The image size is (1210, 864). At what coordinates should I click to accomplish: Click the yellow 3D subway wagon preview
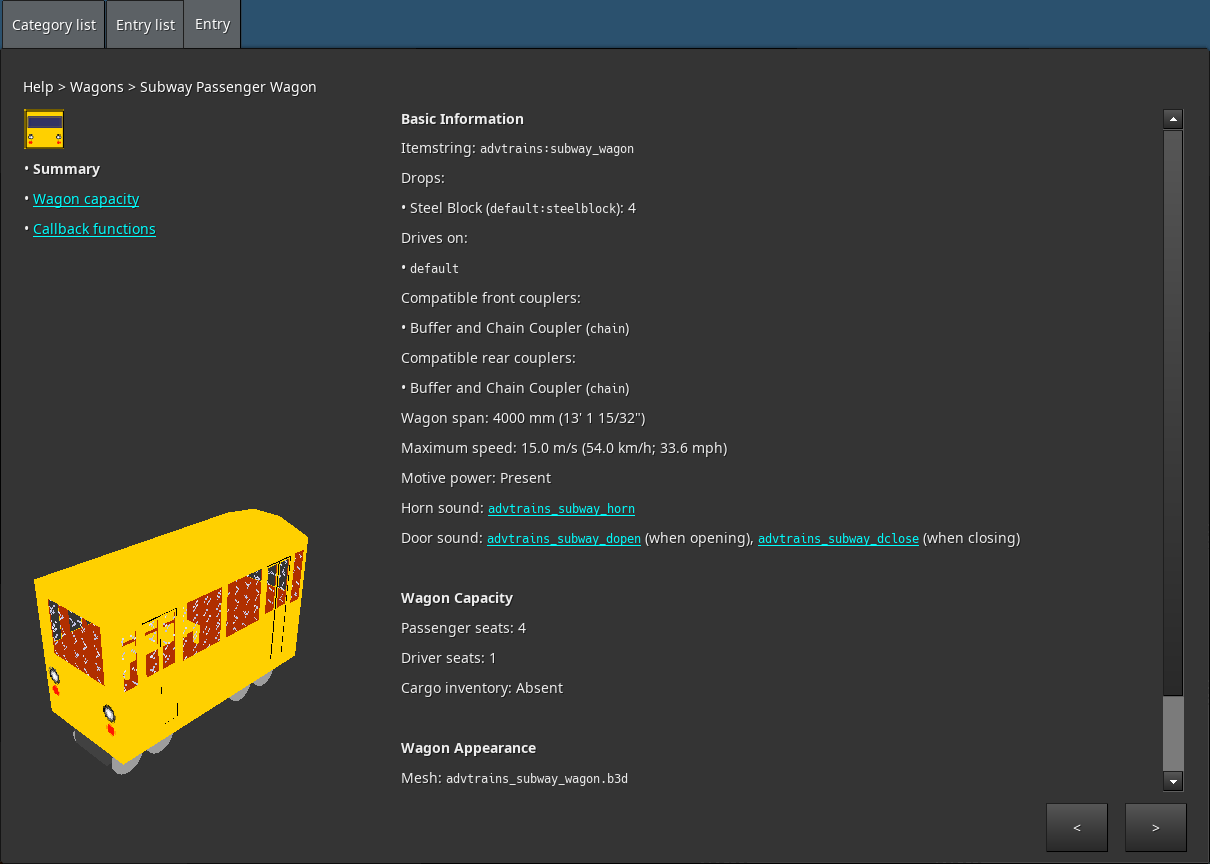(x=170, y=640)
